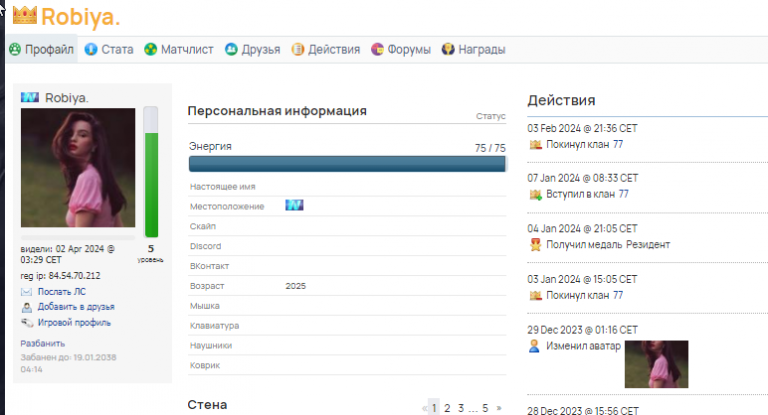This screenshot has height=415, width=768.
Task: Open the Профайл tab
Action: click(42, 49)
